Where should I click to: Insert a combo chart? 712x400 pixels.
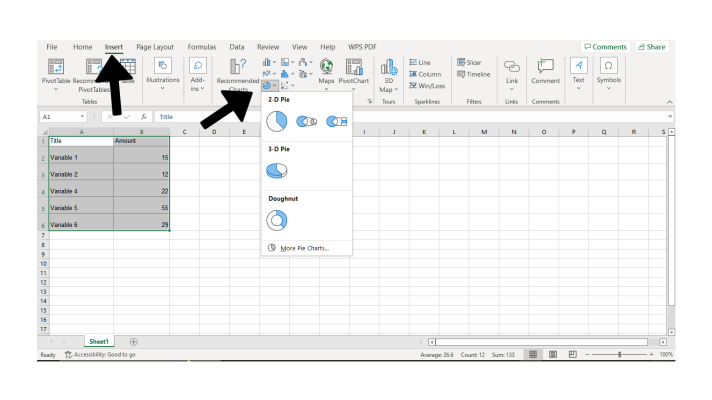pyautogui.click(x=306, y=74)
